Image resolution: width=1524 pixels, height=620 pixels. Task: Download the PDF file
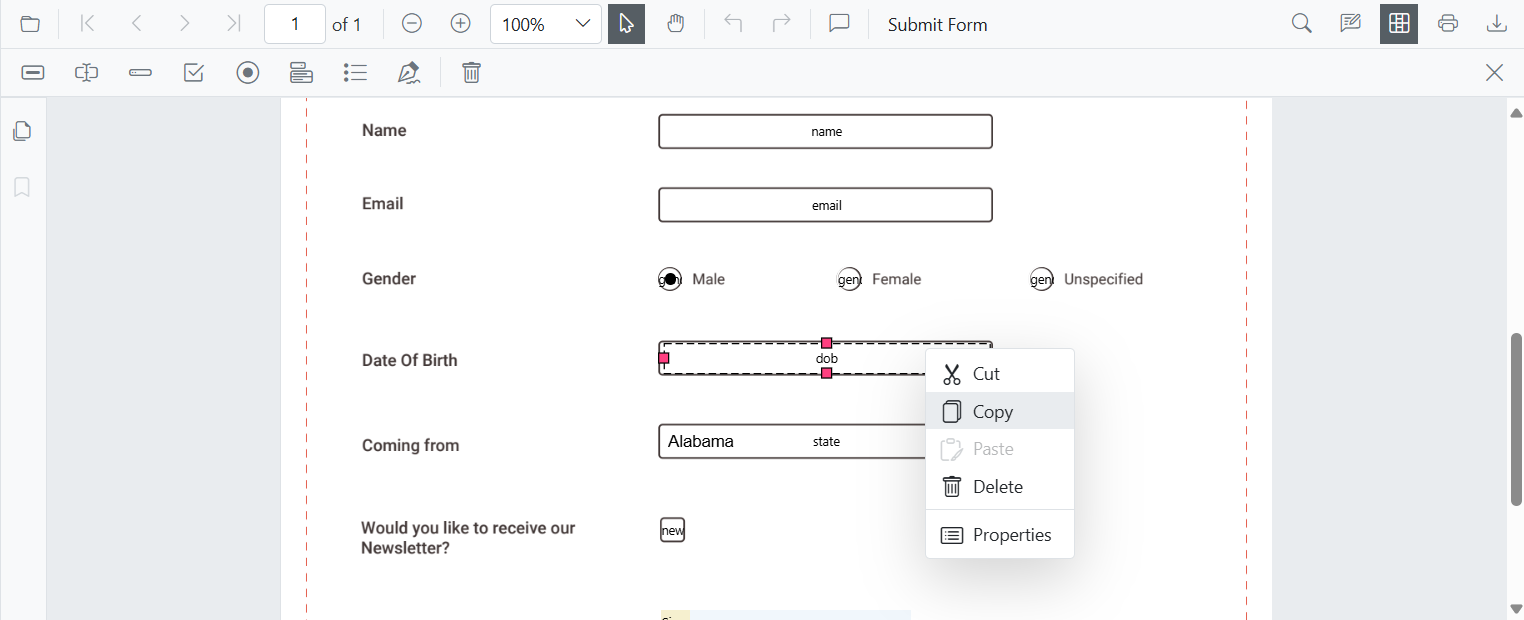click(x=1497, y=24)
